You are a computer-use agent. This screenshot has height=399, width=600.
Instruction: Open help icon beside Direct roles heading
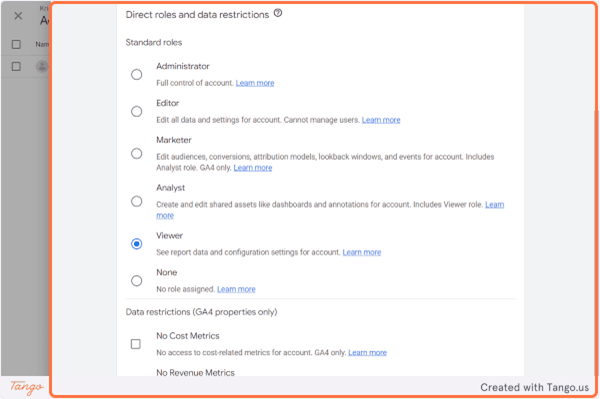tap(278, 13)
